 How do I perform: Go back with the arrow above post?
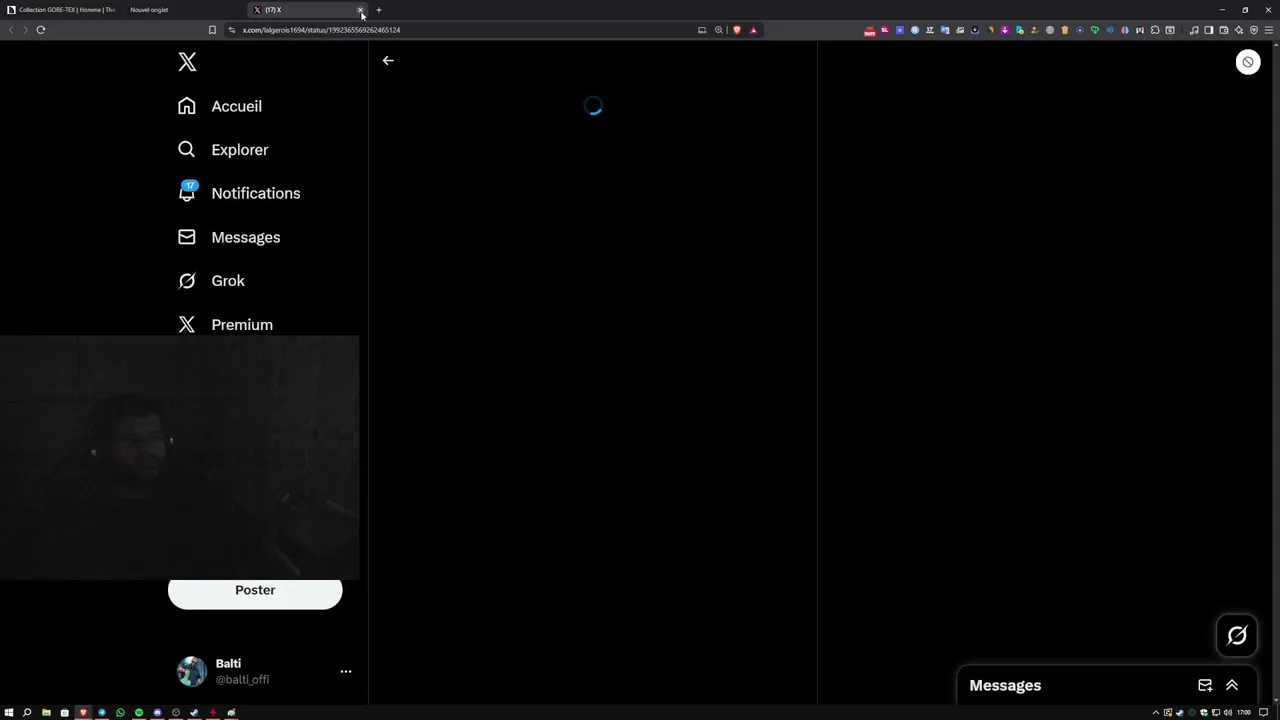coord(388,61)
